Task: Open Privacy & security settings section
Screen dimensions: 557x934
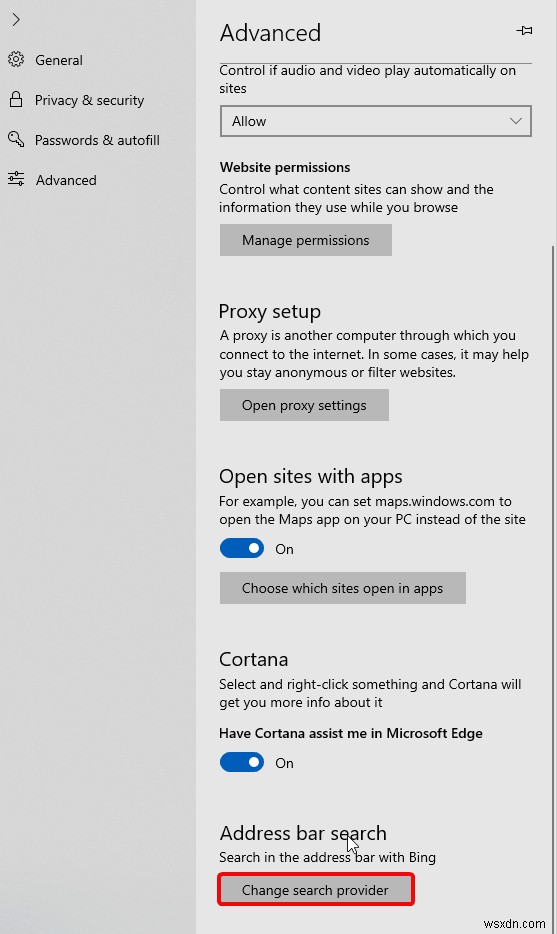Action: (x=89, y=100)
